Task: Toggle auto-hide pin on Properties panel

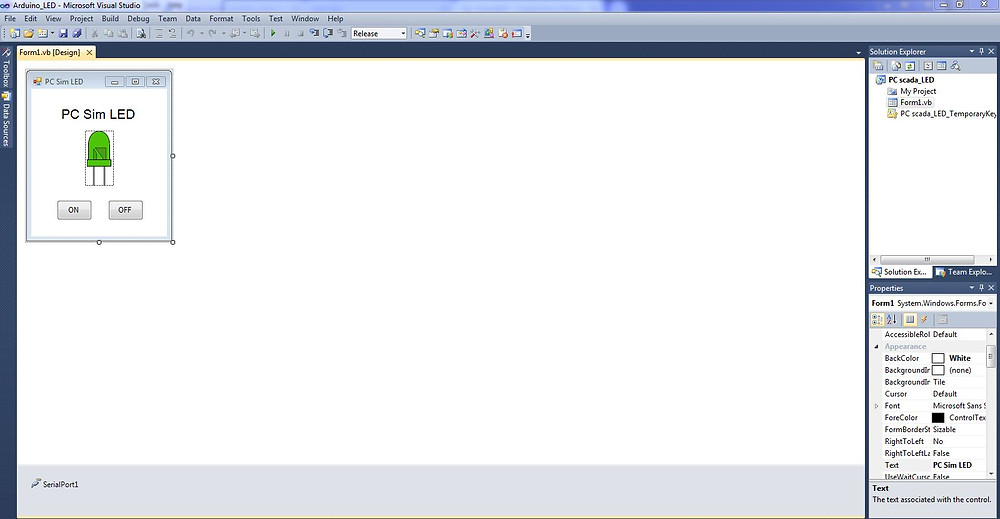Action: point(982,288)
